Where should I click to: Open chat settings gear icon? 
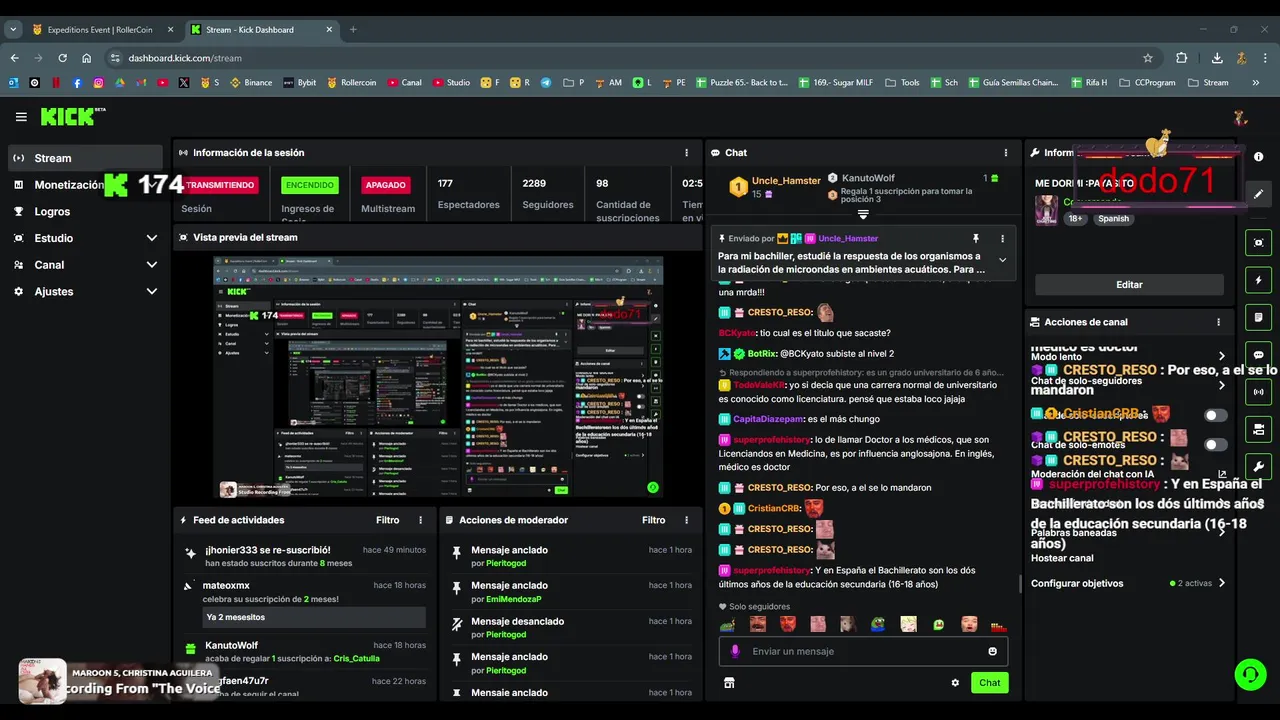pos(955,683)
